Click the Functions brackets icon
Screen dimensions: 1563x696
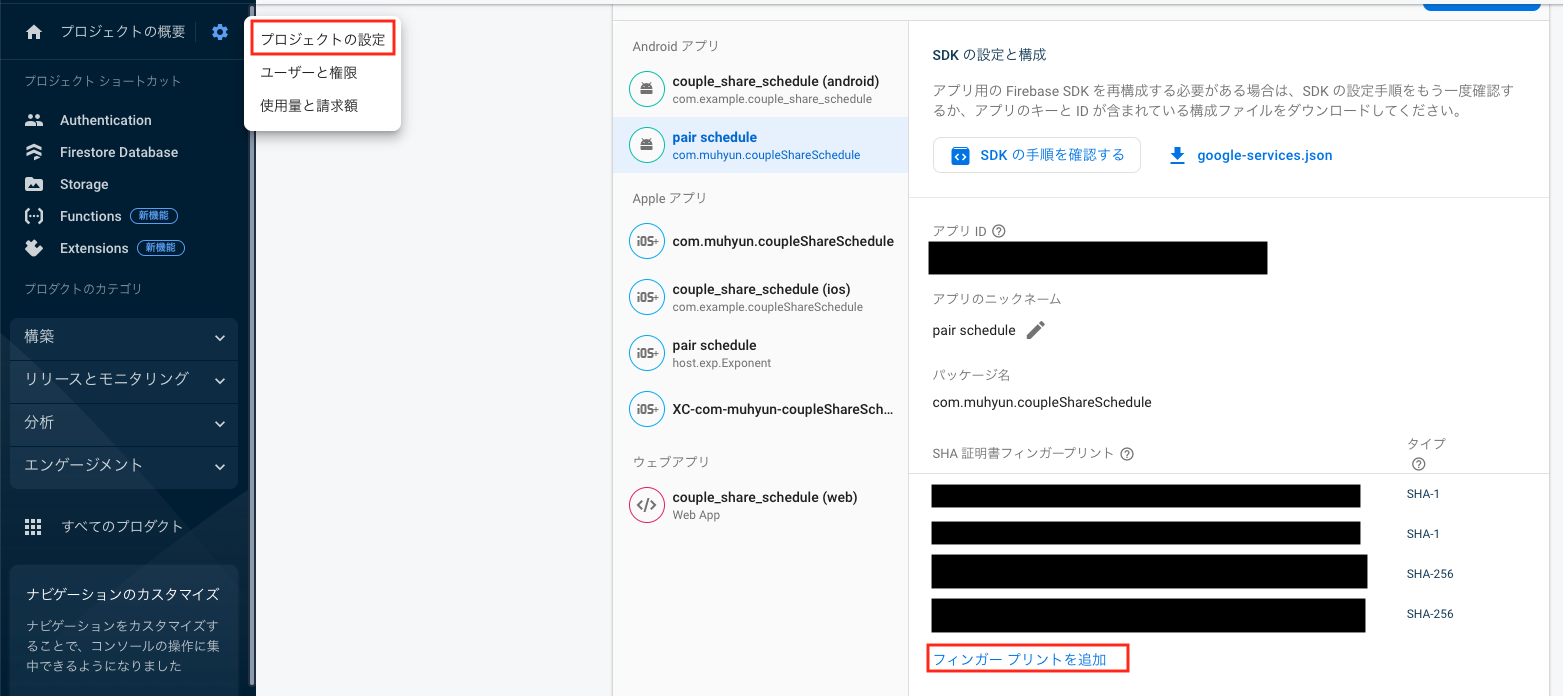[34, 216]
